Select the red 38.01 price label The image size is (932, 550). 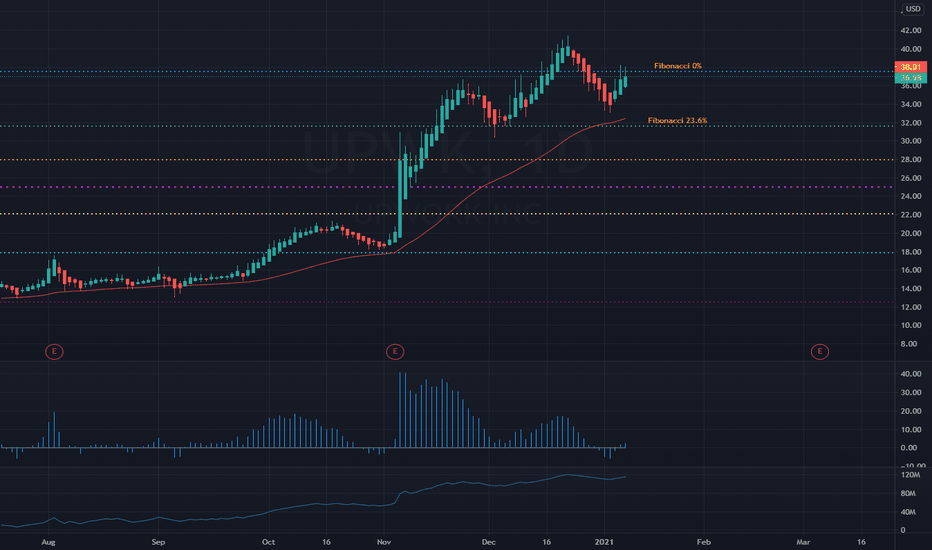click(x=910, y=67)
